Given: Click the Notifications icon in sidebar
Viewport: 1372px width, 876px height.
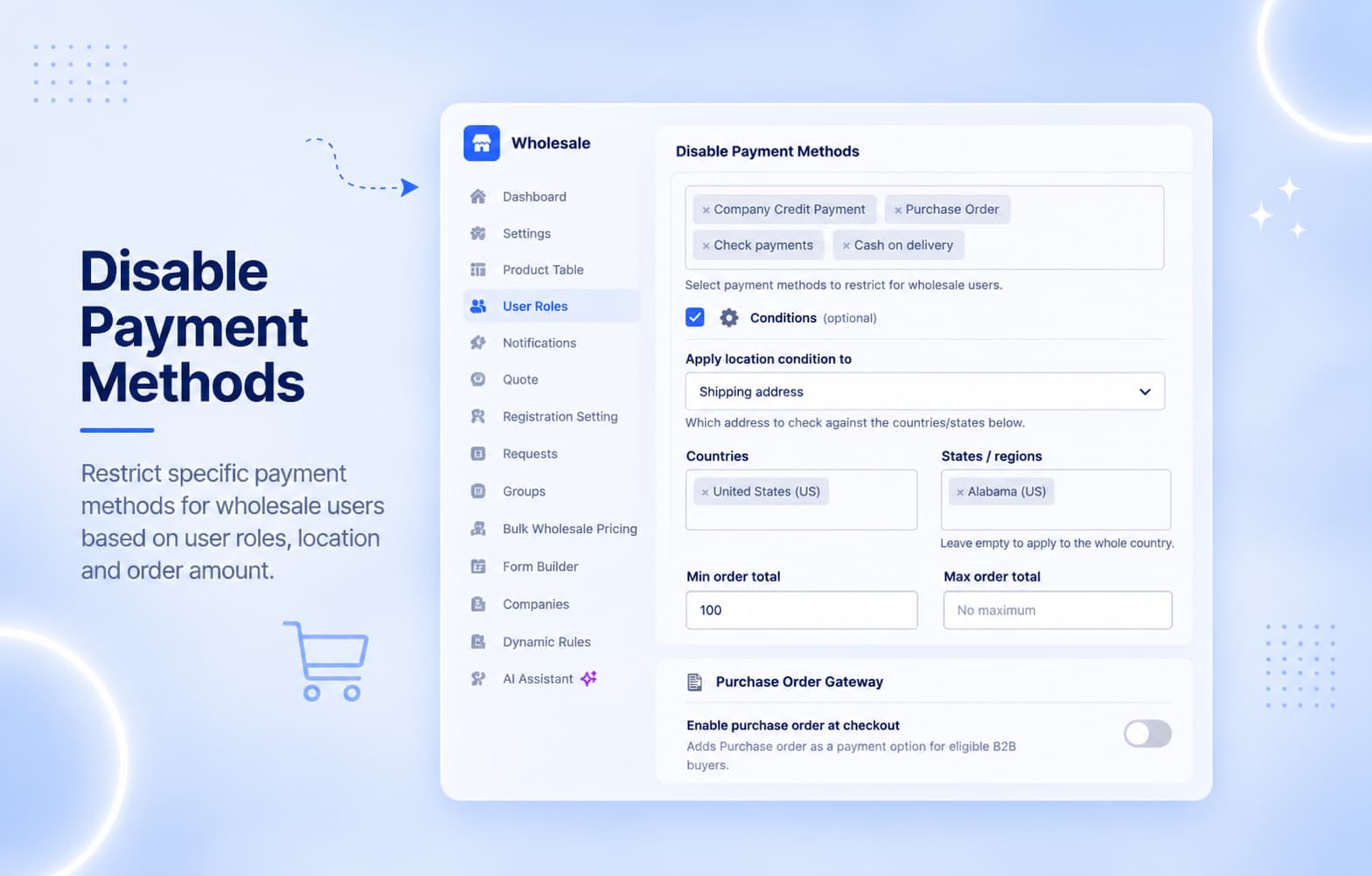Looking at the screenshot, I should pyautogui.click(x=478, y=343).
